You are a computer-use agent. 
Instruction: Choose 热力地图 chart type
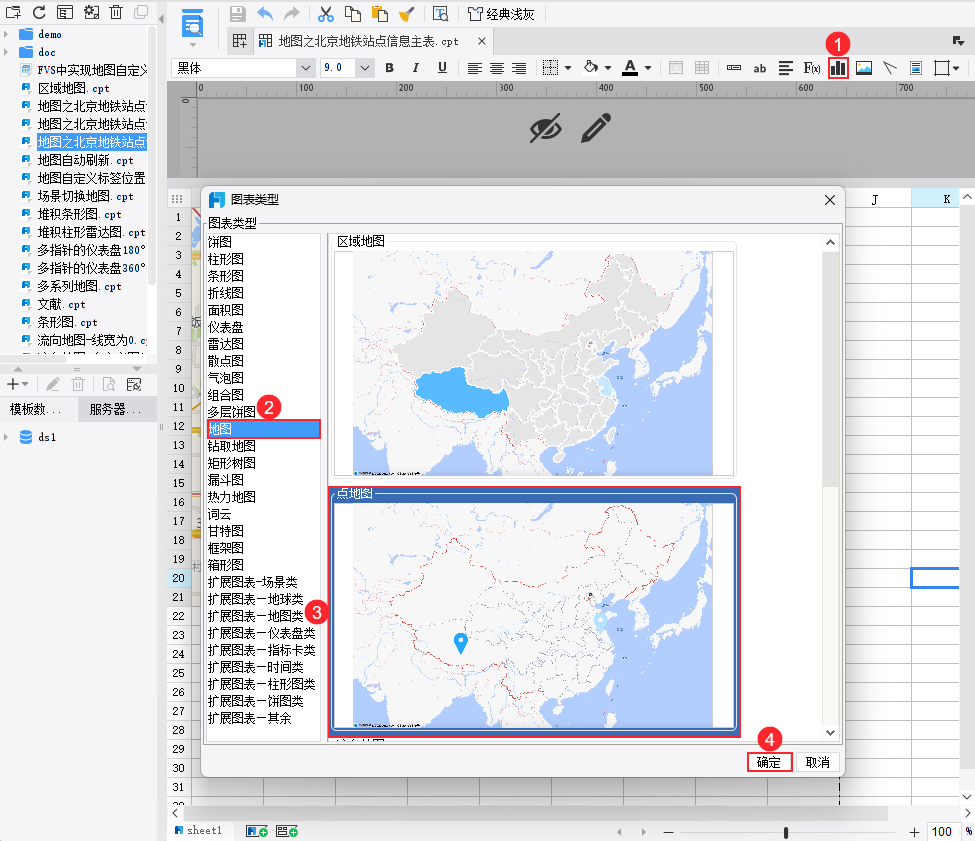pos(231,497)
